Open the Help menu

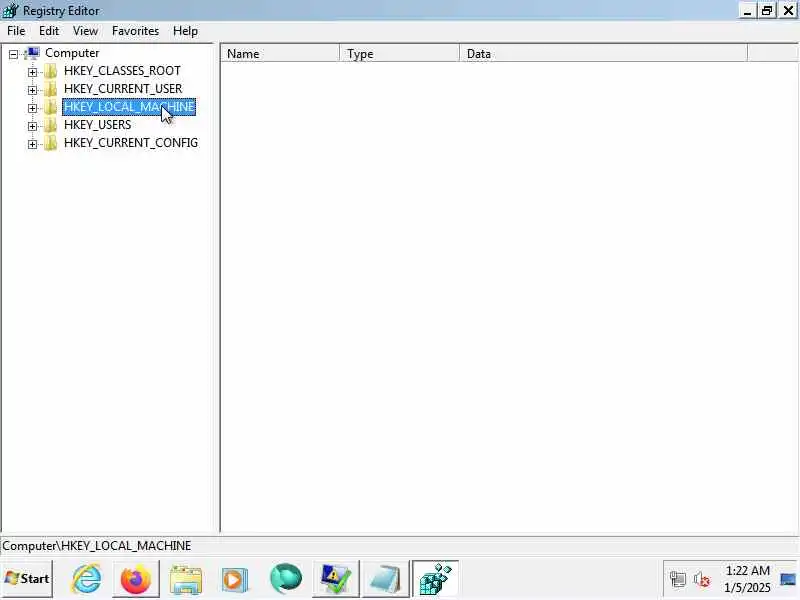click(x=185, y=31)
